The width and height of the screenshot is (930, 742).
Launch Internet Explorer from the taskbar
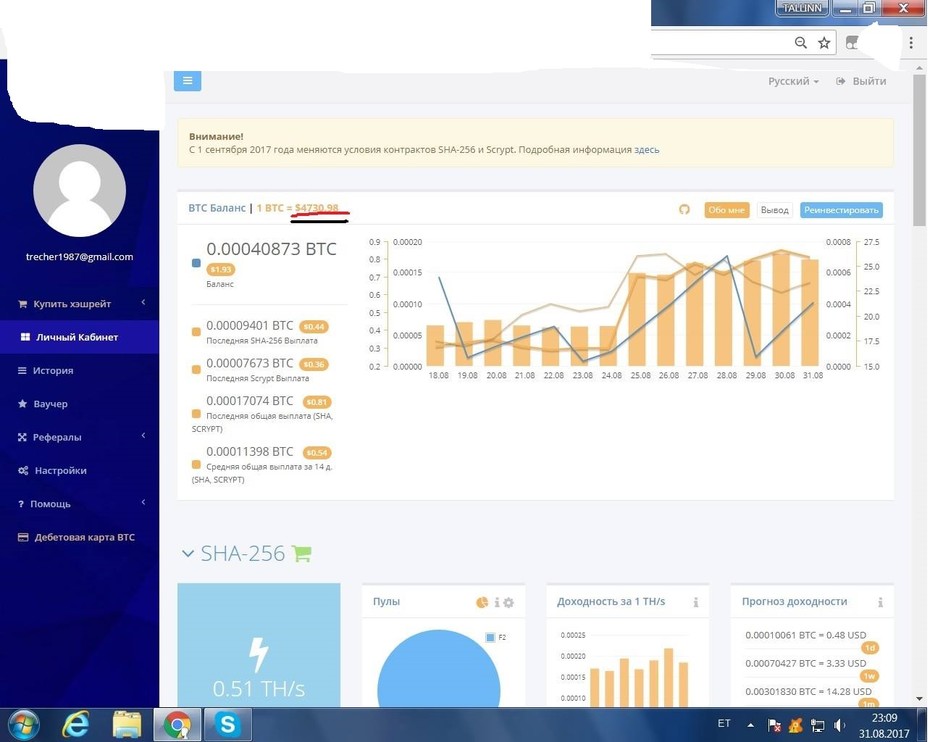tap(75, 724)
